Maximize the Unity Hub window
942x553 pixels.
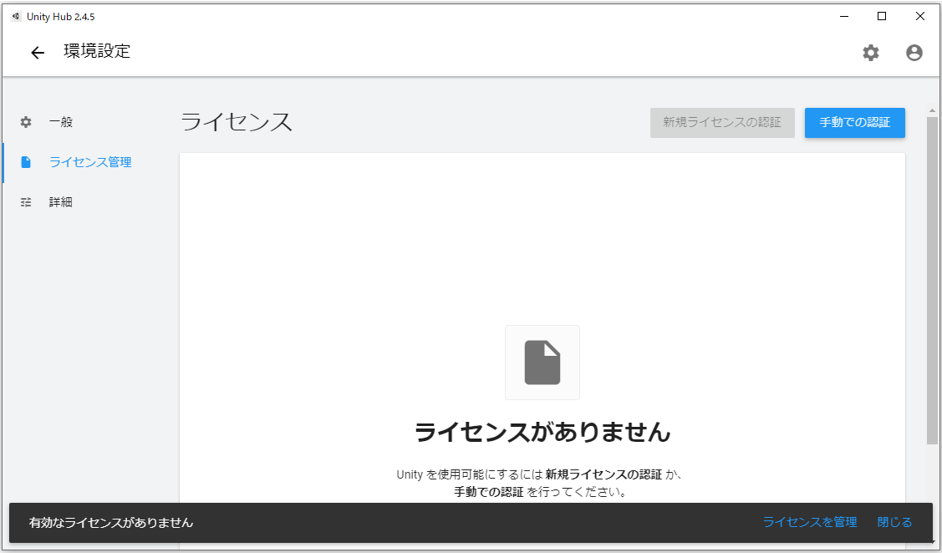(882, 16)
